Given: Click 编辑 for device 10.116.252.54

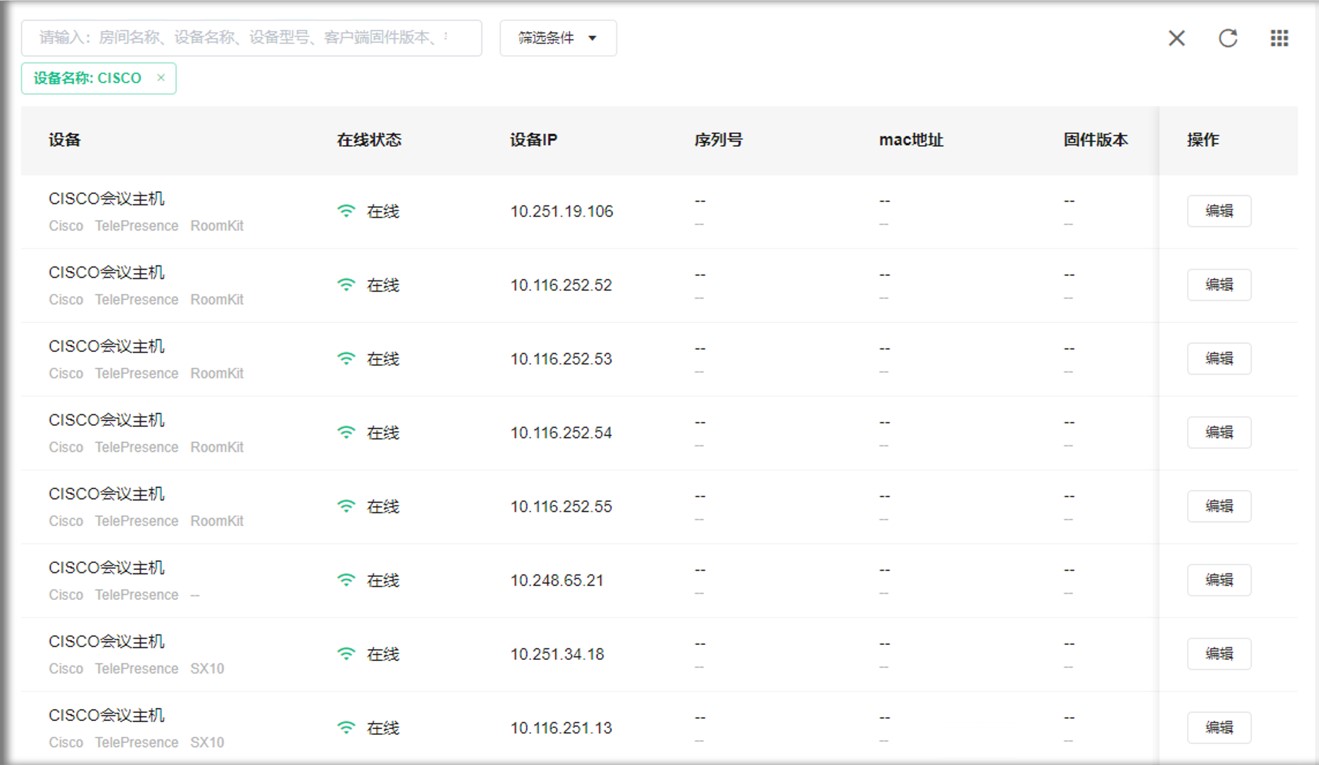Looking at the screenshot, I should 1219,433.
